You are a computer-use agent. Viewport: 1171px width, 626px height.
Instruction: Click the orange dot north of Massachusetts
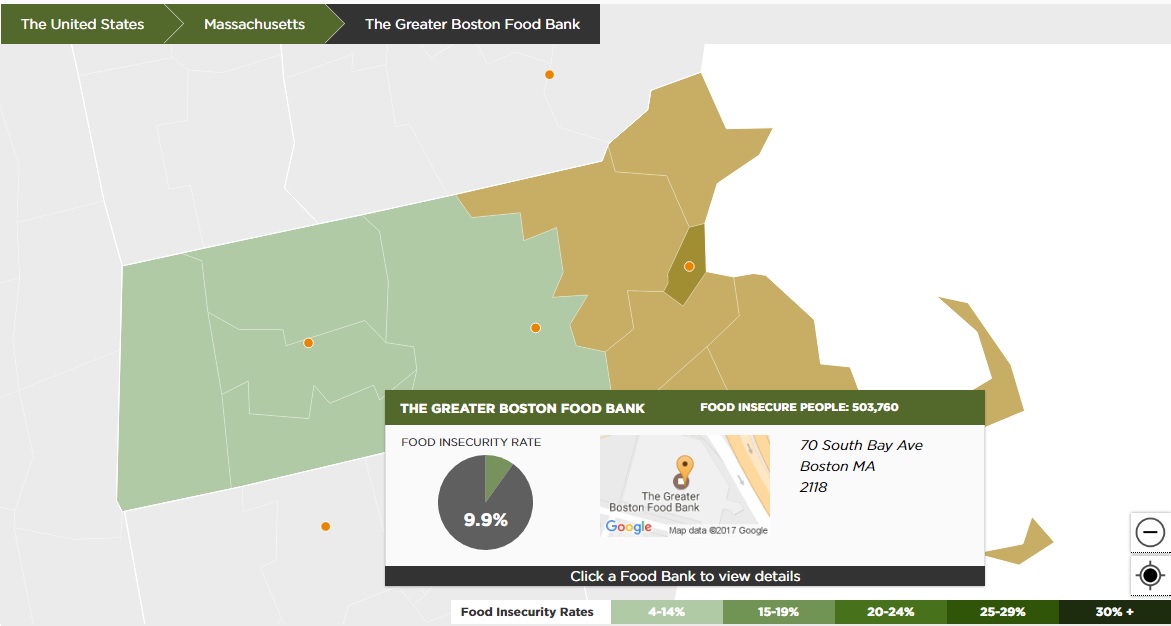pos(550,74)
